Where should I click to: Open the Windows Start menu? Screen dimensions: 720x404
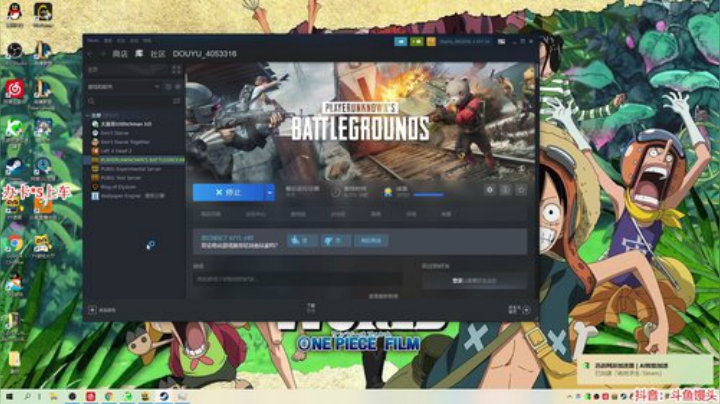9,396
